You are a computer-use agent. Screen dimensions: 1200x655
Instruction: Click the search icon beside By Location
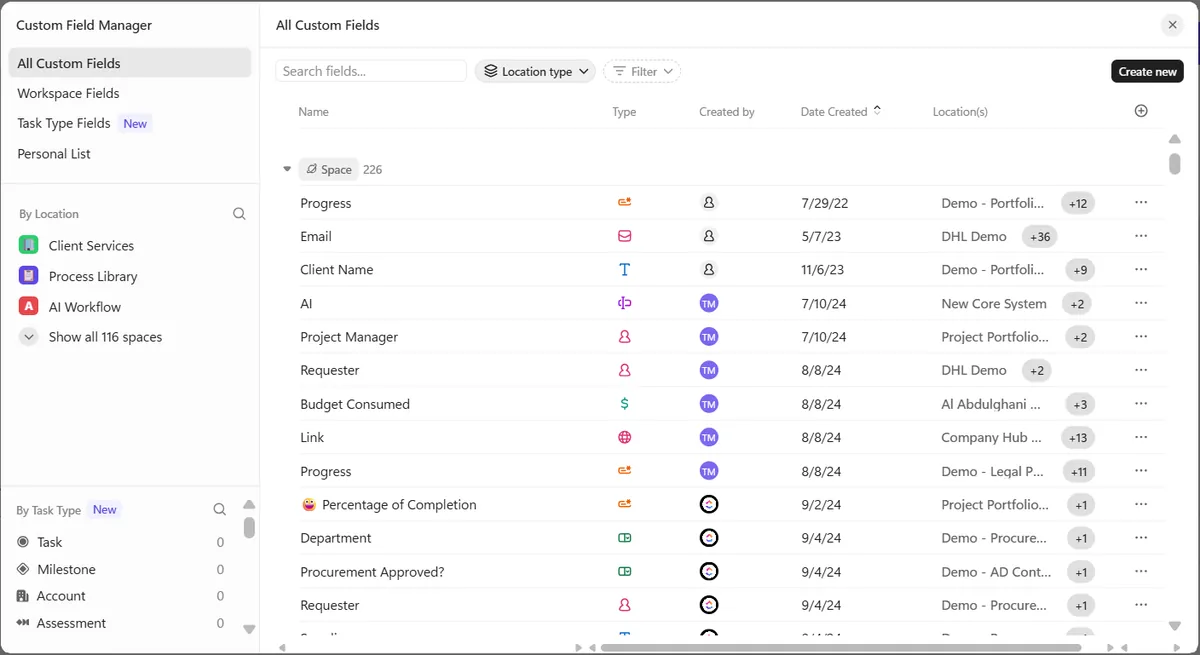pyautogui.click(x=239, y=214)
